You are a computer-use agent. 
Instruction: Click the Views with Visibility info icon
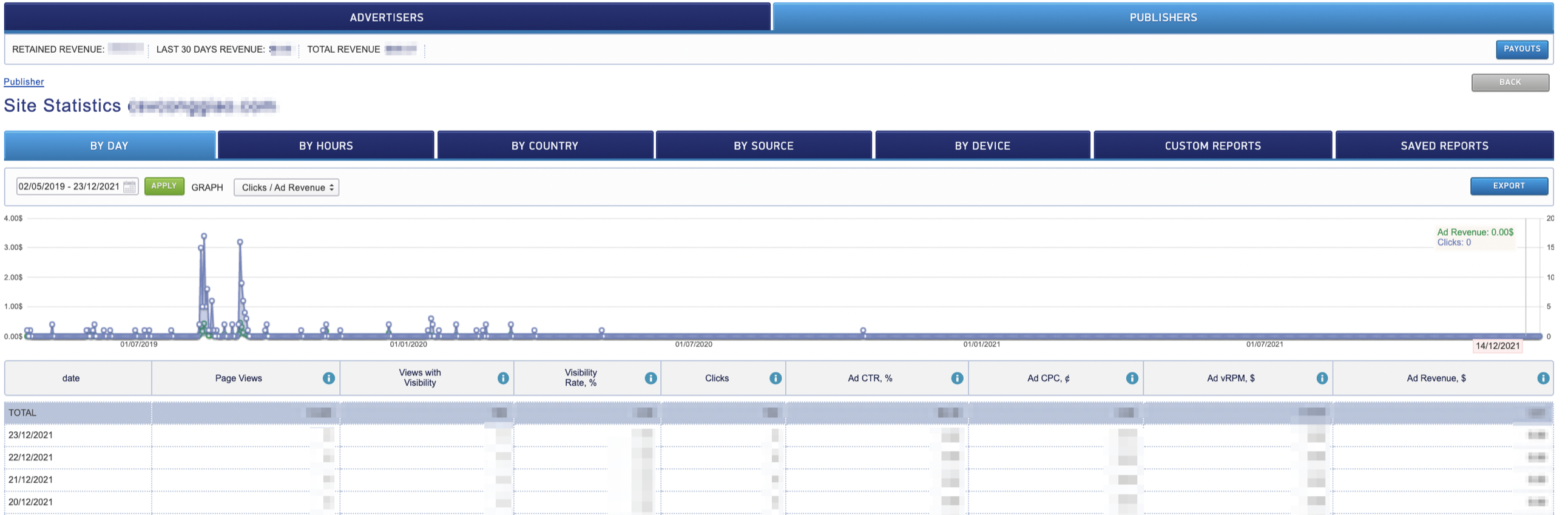coord(503,378)
